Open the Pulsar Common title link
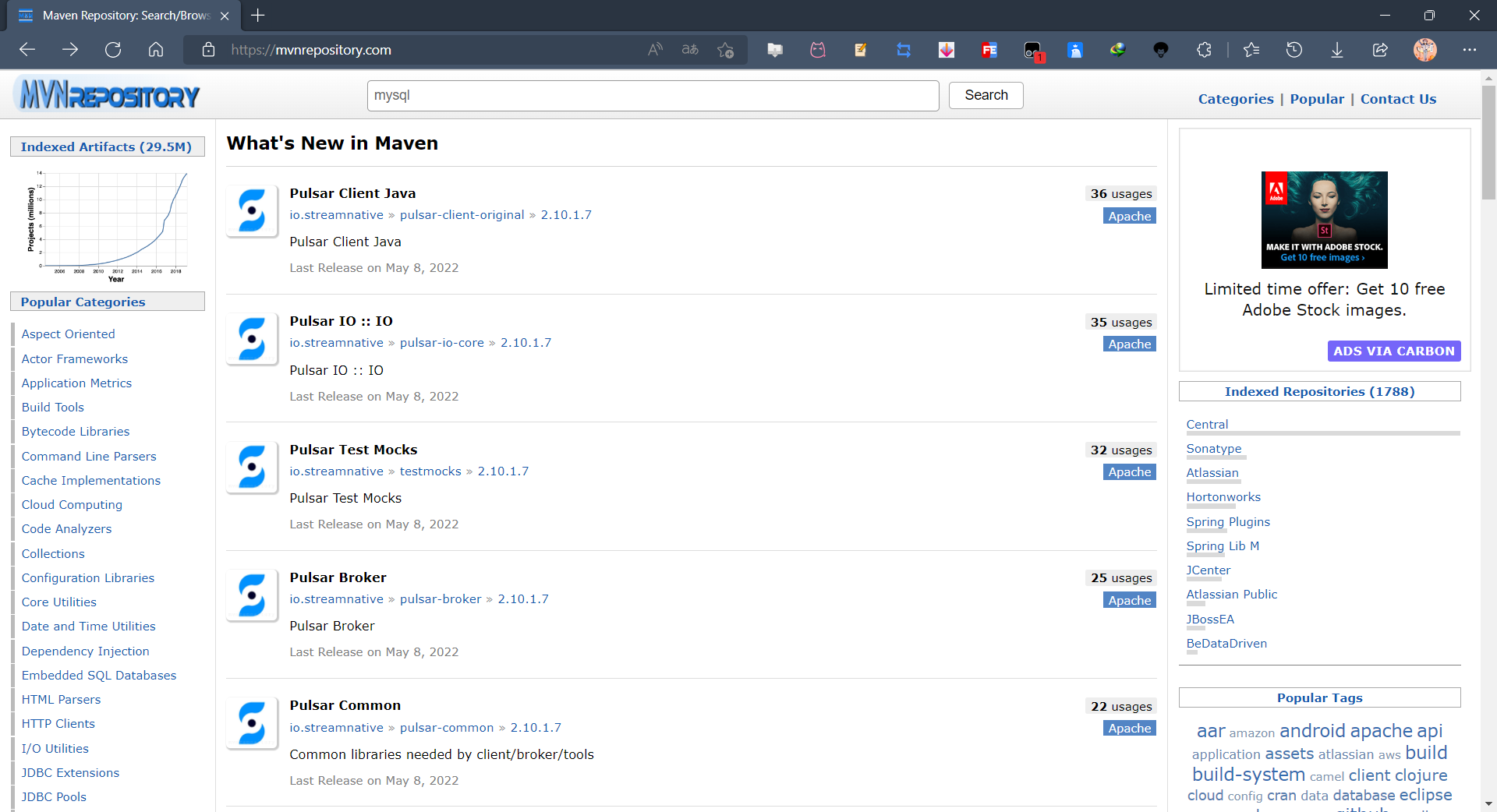This screenshot has width=1497, height=812. click(x=345, y=705)
